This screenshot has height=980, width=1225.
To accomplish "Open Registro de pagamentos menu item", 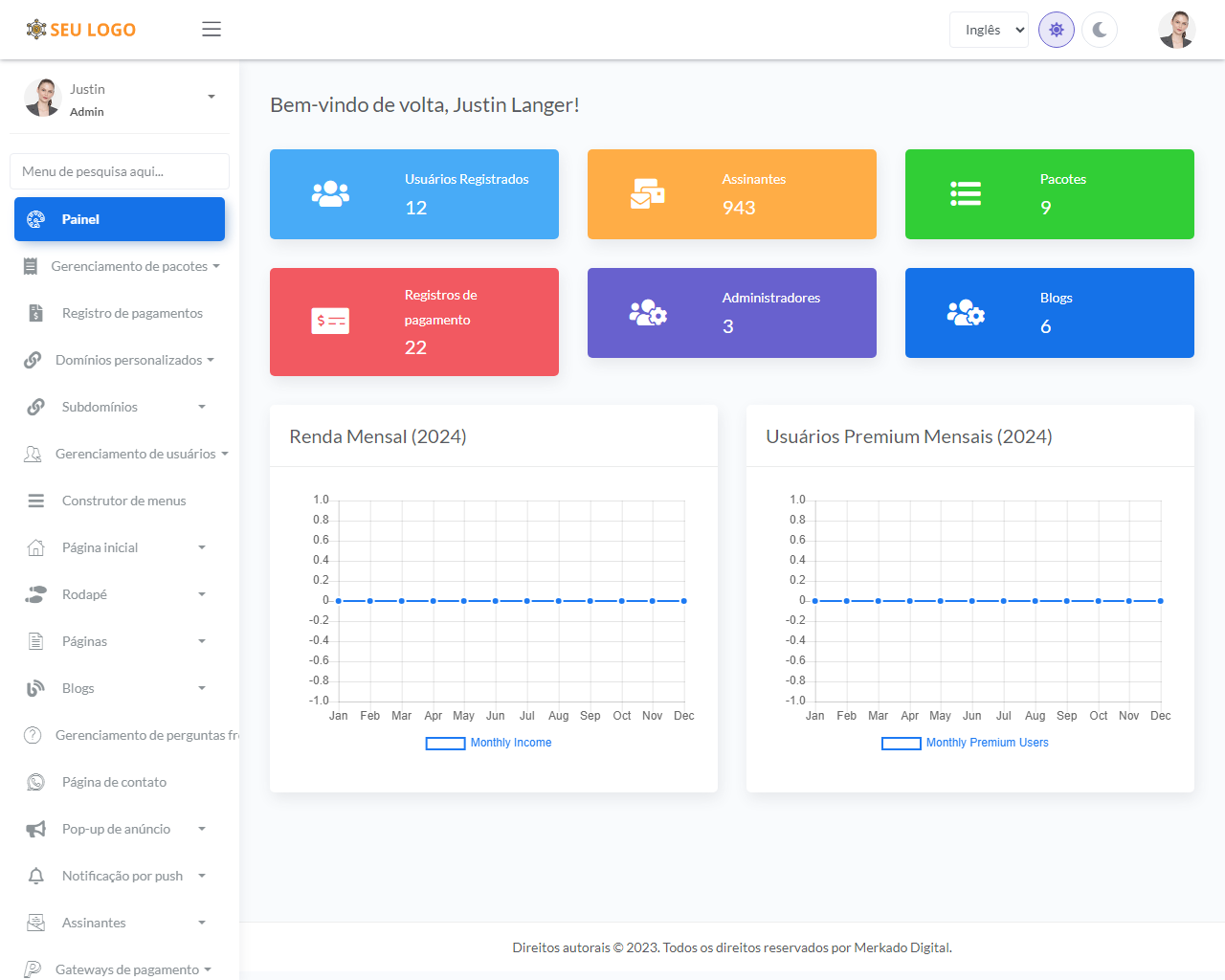I will pos(132,313).
